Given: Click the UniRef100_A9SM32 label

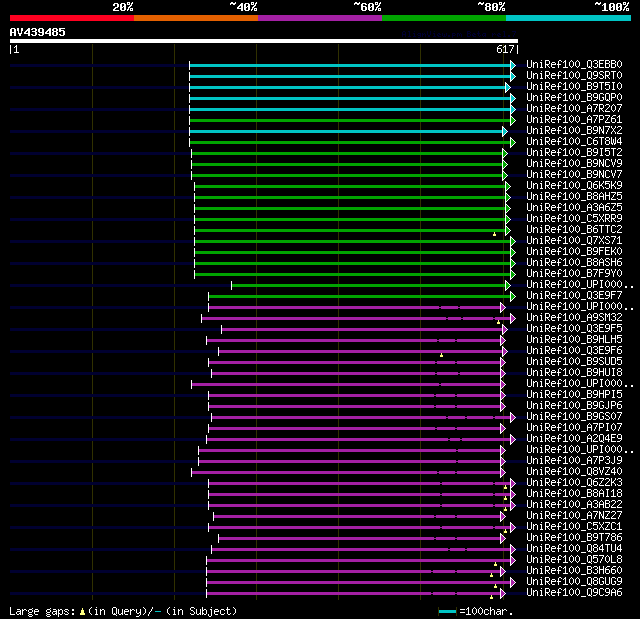Looking at the screenshot, I should (x=574, y=318).
